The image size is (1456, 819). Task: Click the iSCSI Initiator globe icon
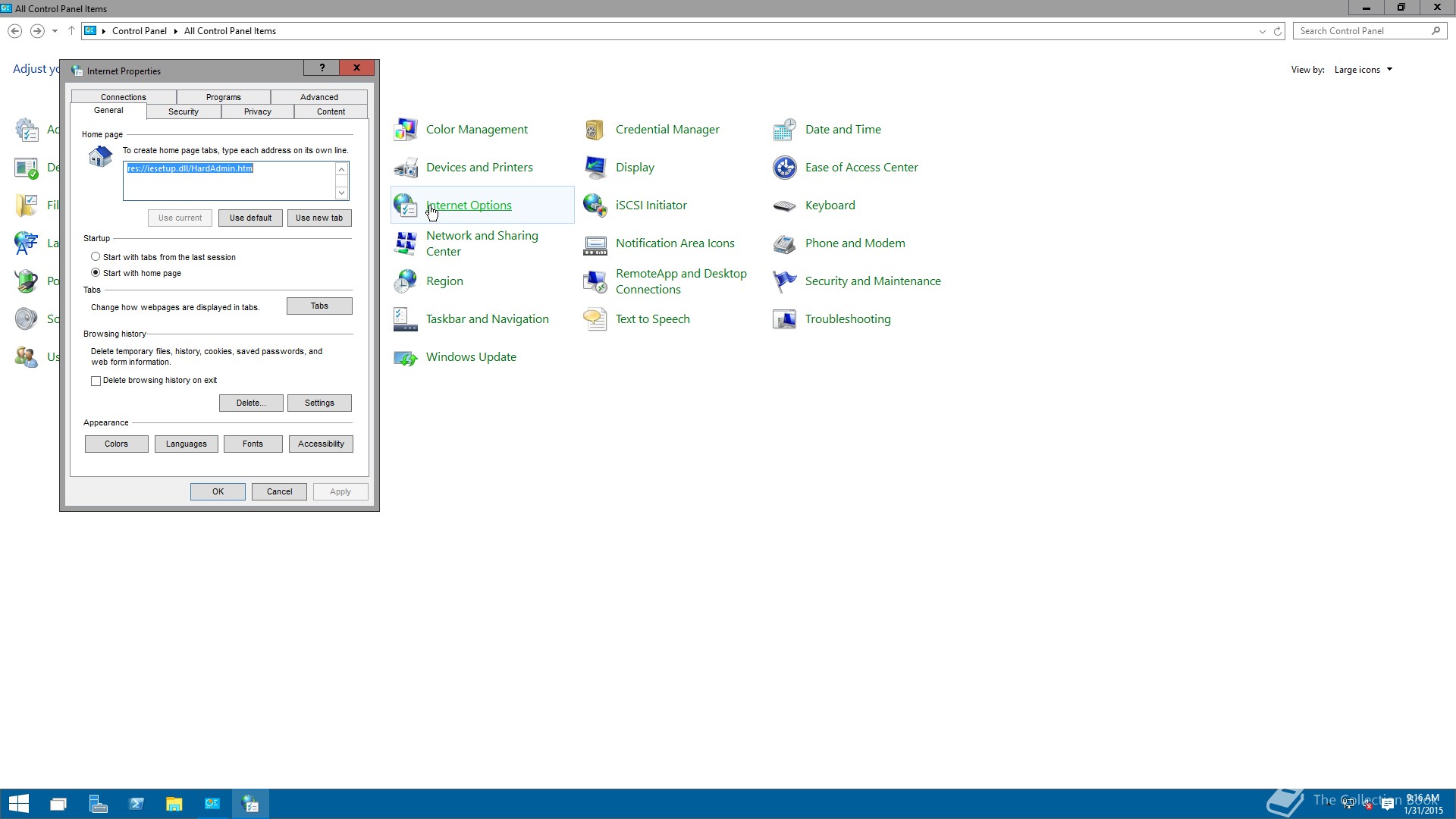(595, 206)
